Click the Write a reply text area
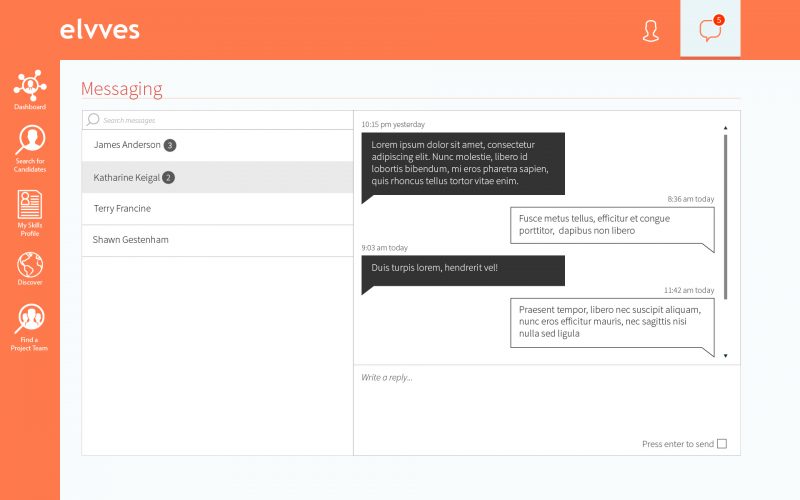This screenshot has height=500, width=800. point(546,410)
